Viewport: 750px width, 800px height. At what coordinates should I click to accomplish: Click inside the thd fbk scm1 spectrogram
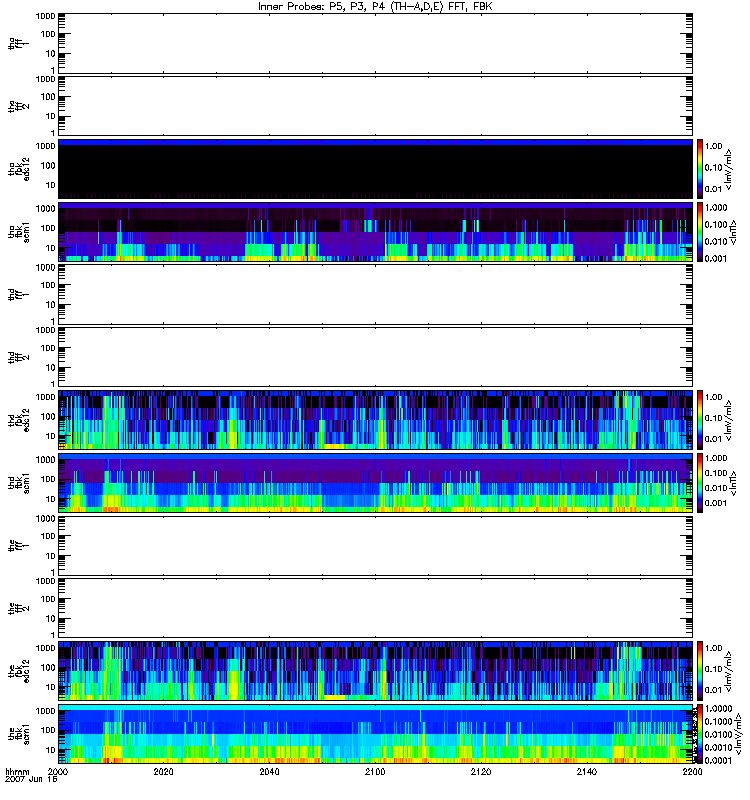click(x=375, y=483)
